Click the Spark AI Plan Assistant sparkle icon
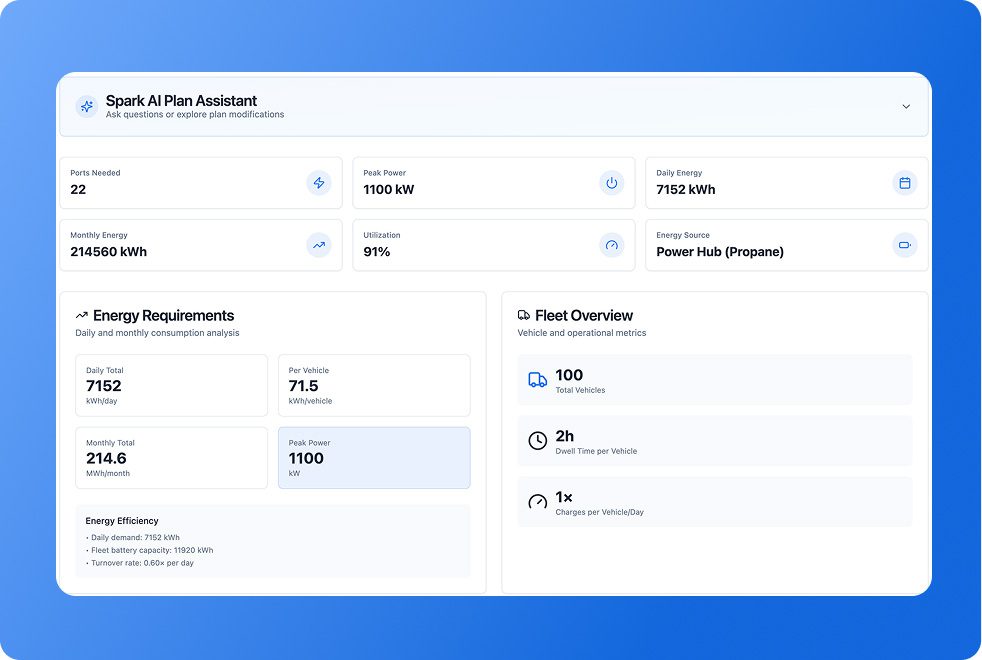 coord(86,106)
